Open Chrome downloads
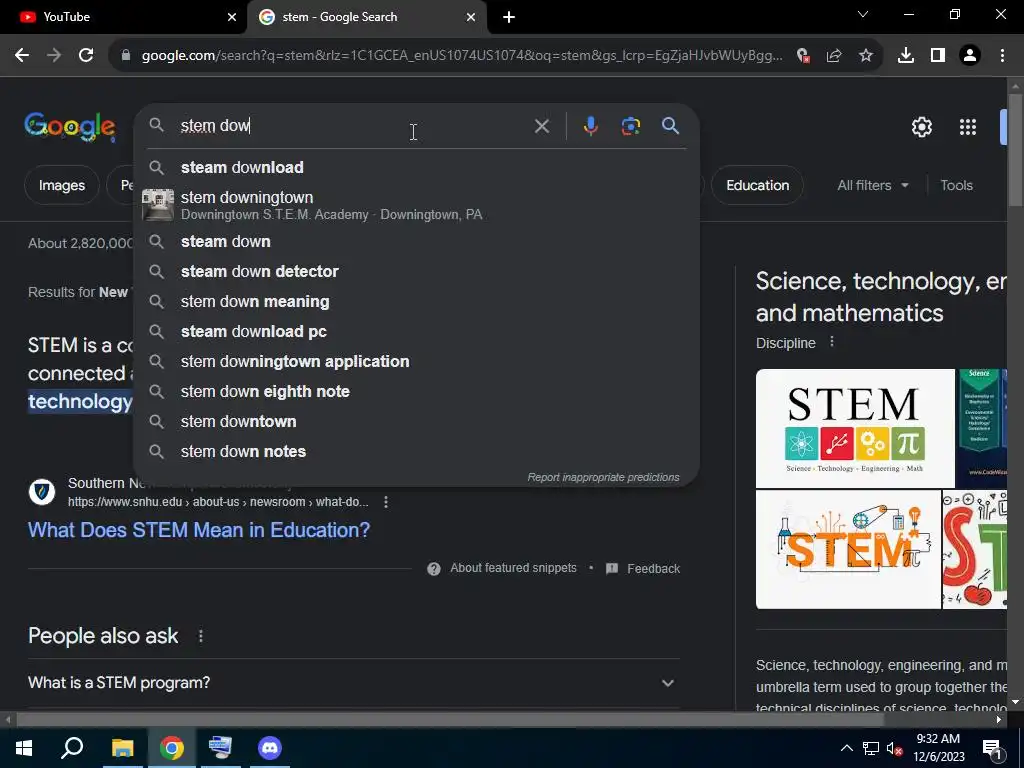 pyautogui.click(x=906, y=56)
